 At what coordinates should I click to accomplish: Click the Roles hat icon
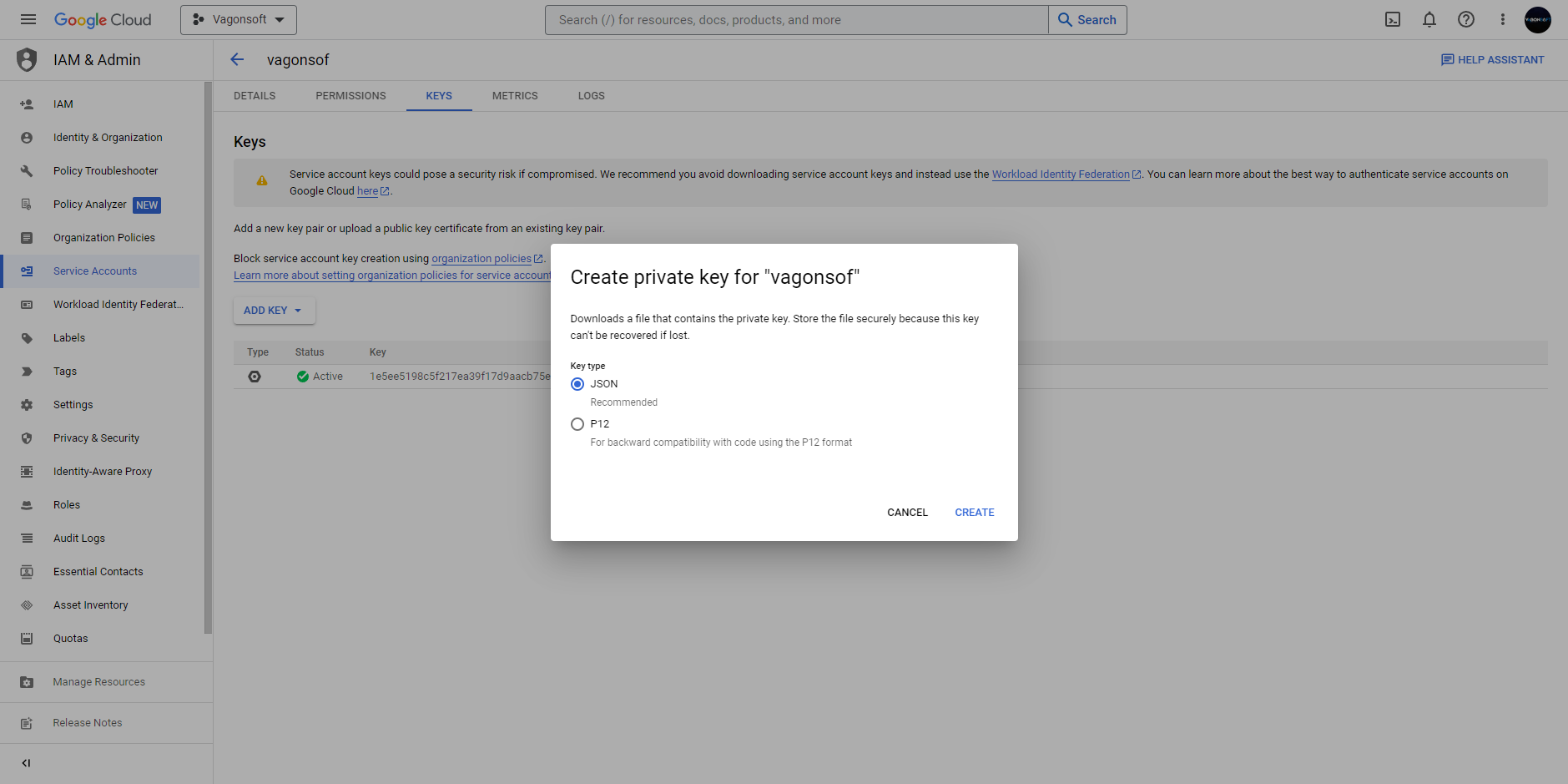pyautogui.click(x=27, y=505)
